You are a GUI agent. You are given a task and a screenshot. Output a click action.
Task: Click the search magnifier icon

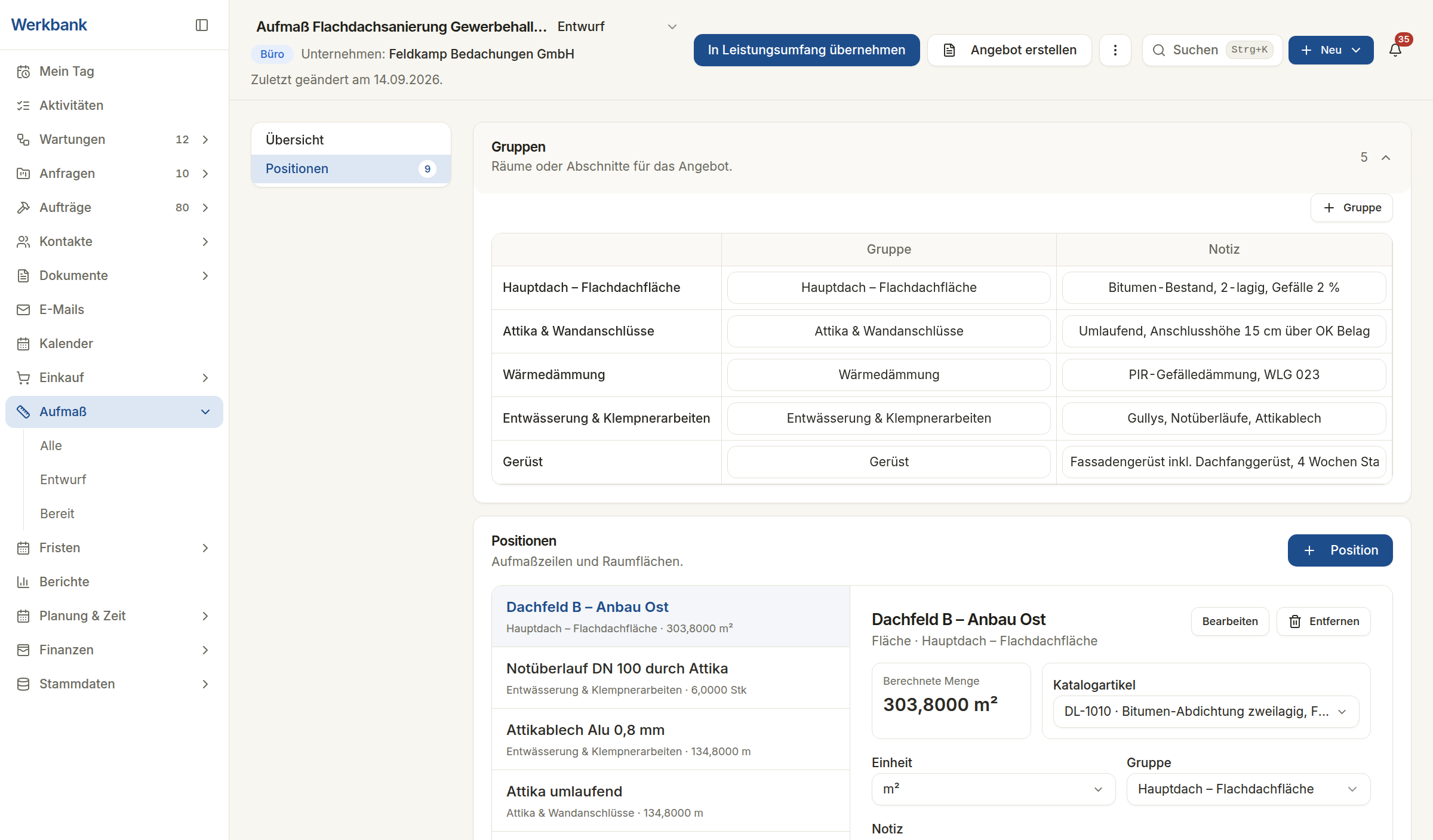[1159, 50]
